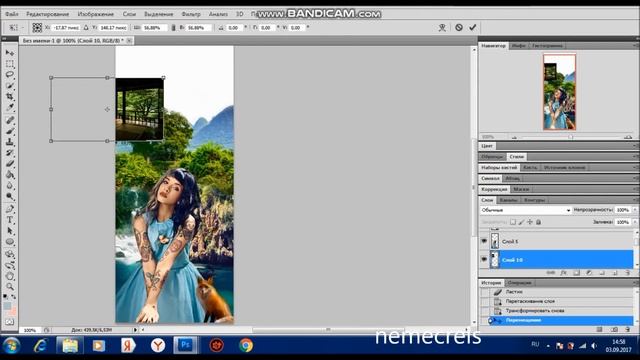640x360 pixels.
Task: Toggle lock all padlock in Layers
Action: point(538,222)
